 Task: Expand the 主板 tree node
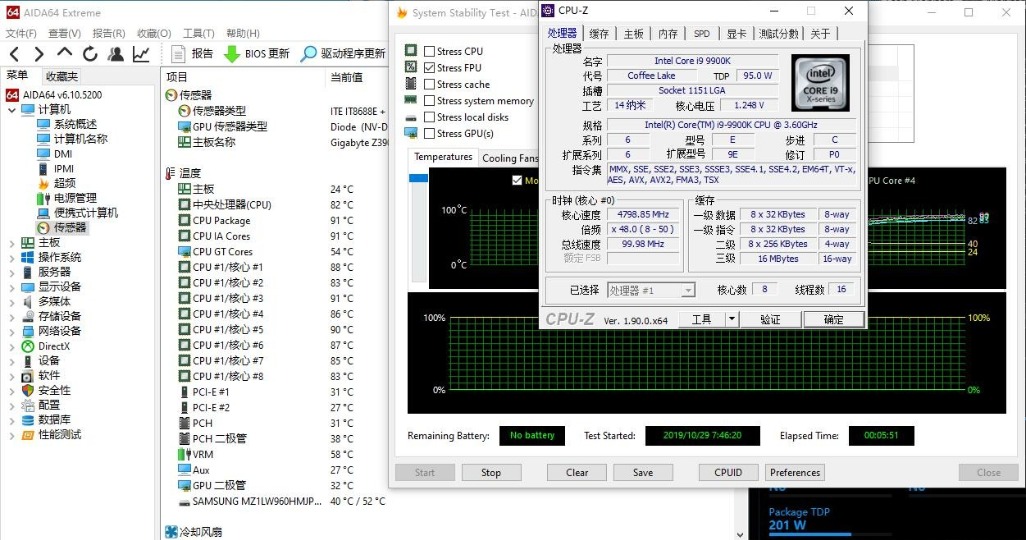click(x=12, y=243)
